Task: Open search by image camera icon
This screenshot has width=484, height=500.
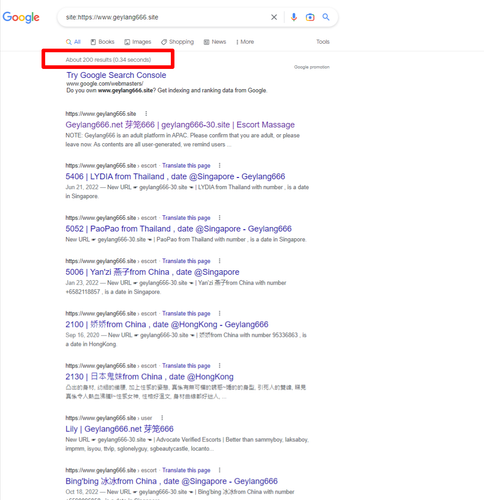Action: [x=310, y=17]
